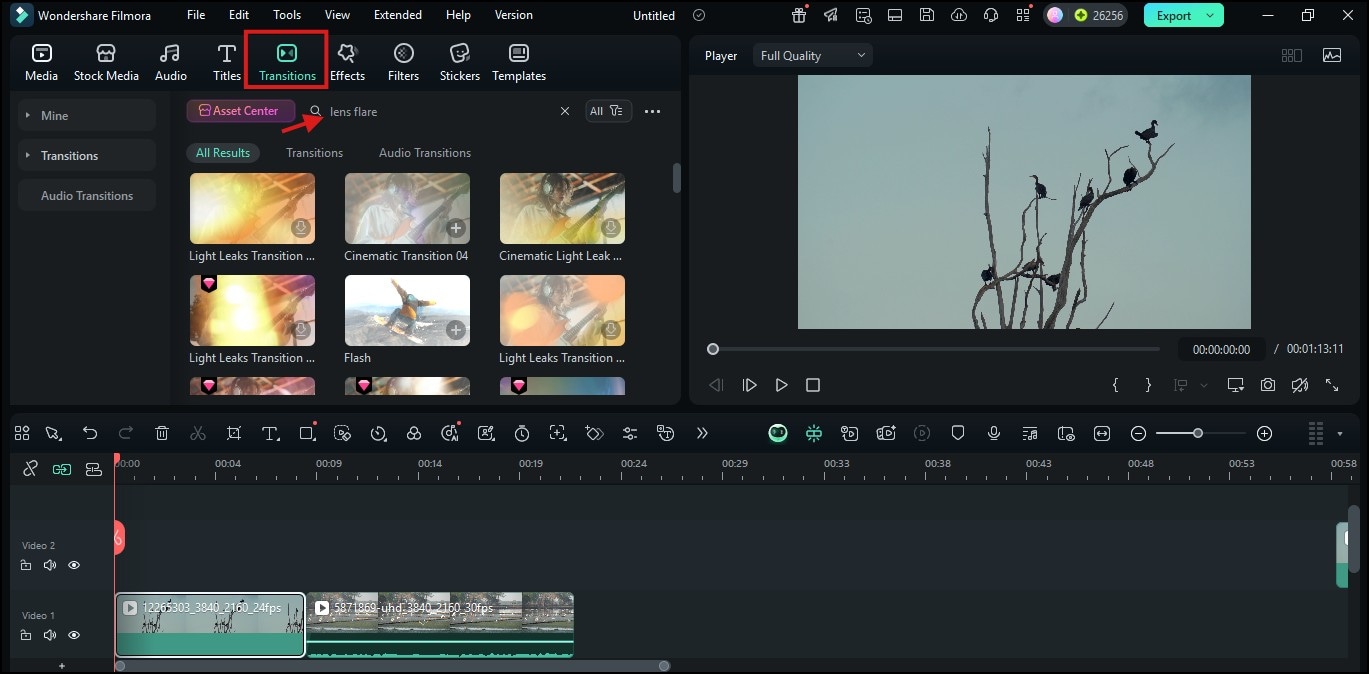Switch to the Audio Transitions tab
The height and width of the screenshot is (674, 1369).
pyautogui.click(x=424, y=153)
